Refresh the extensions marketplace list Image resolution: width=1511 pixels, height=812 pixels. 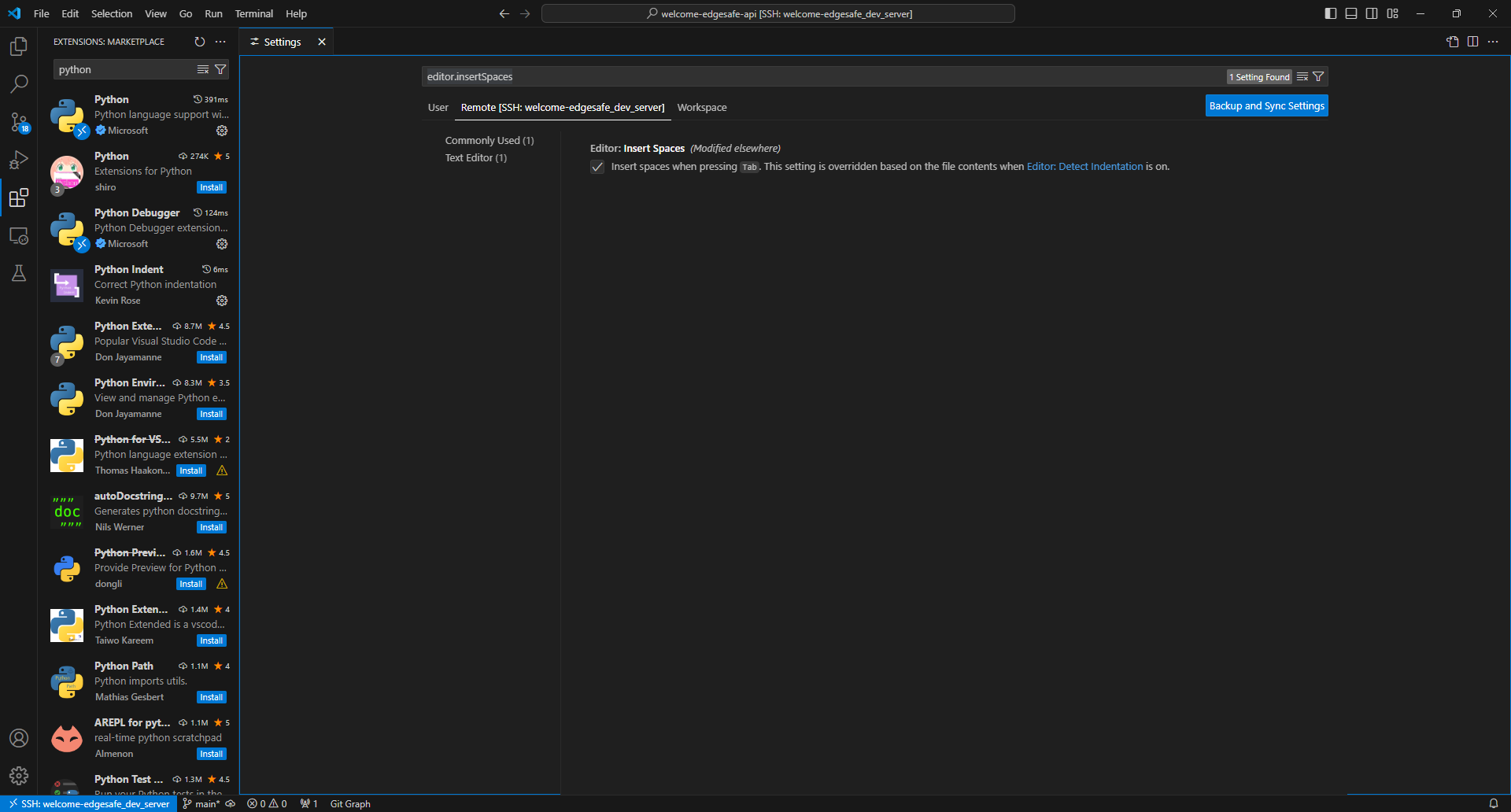(200, 42)
